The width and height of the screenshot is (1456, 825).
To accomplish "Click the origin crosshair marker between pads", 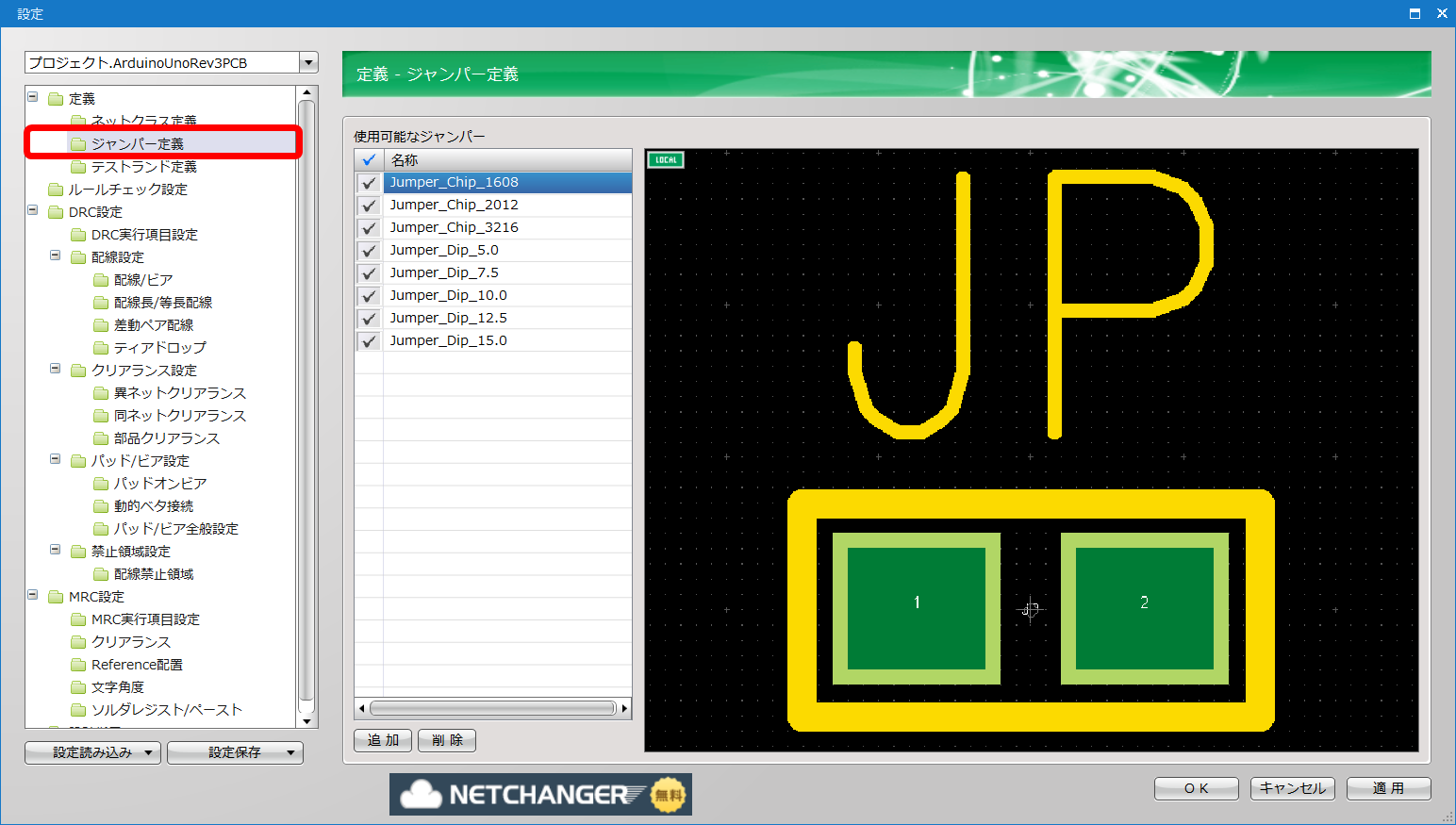I will [1031, 610].
